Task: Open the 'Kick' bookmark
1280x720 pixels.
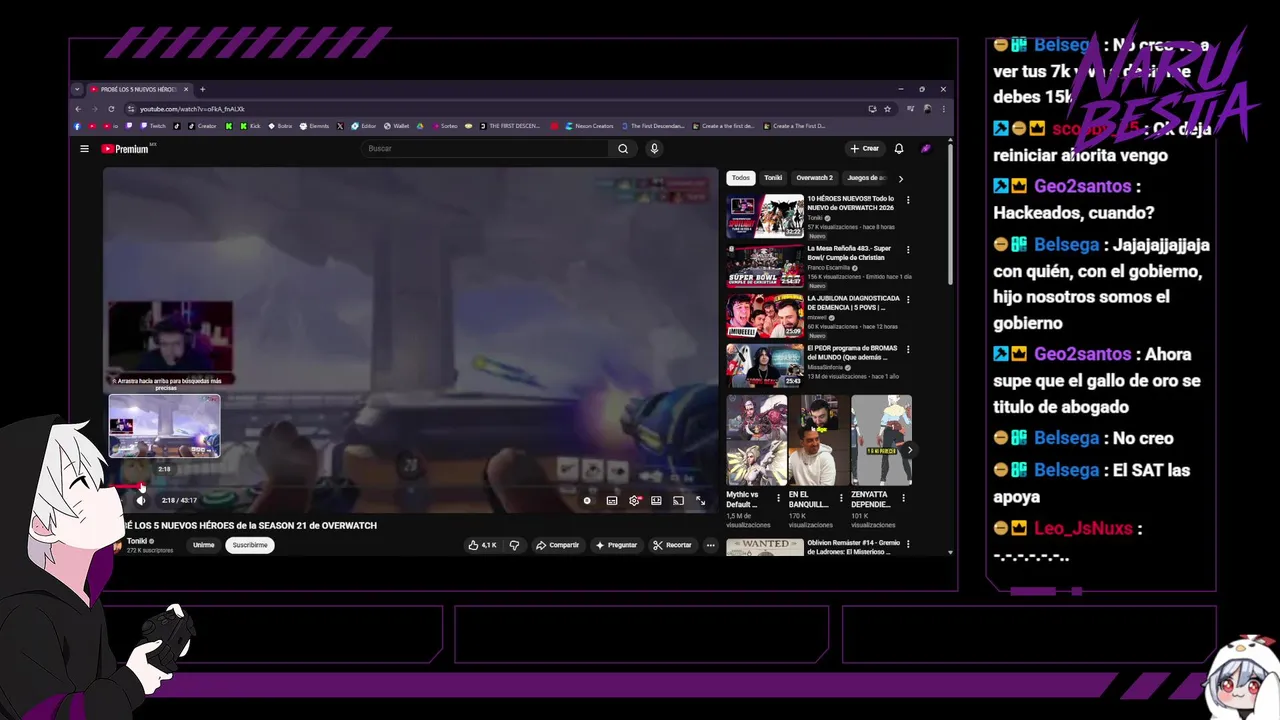Action: [250, 126]
